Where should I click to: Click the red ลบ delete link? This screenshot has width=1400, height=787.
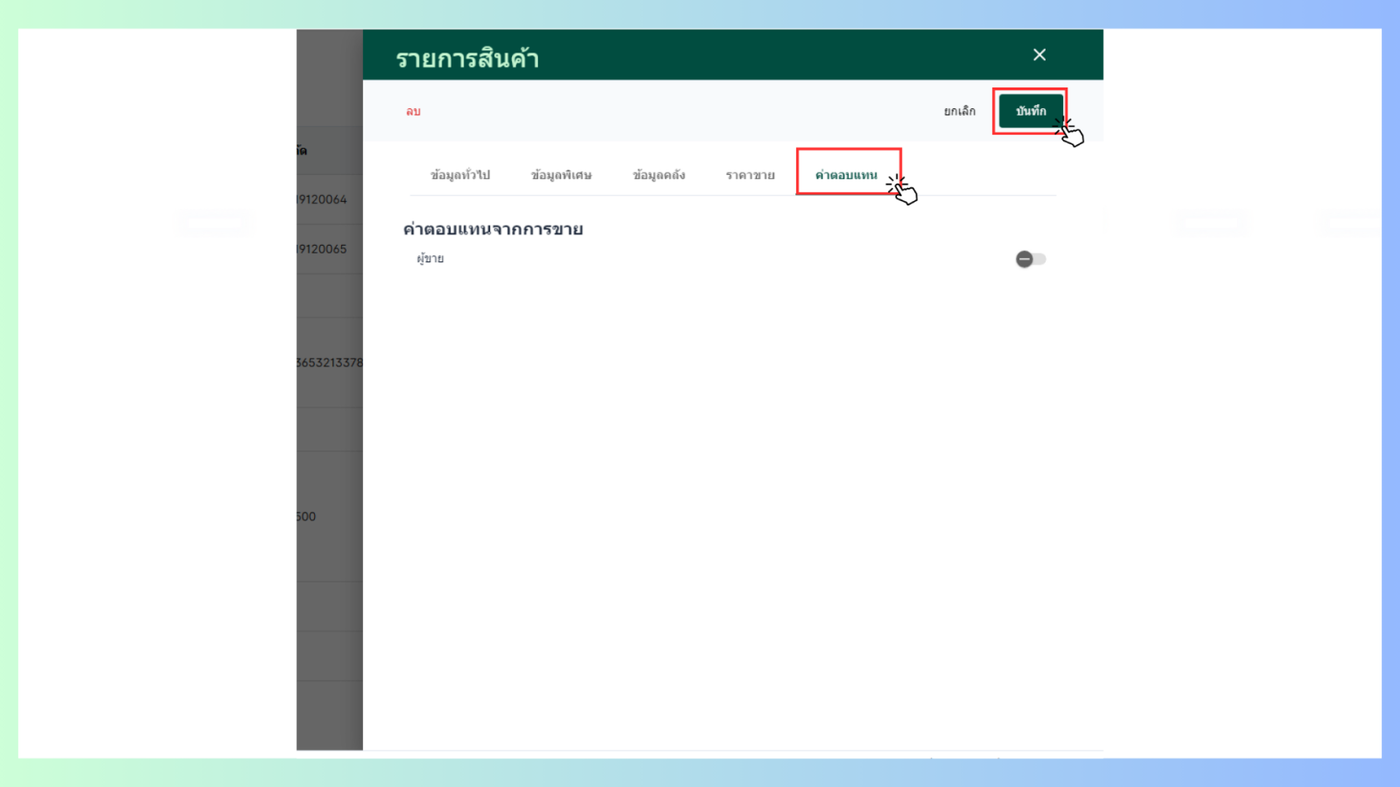tap(413, 112)
